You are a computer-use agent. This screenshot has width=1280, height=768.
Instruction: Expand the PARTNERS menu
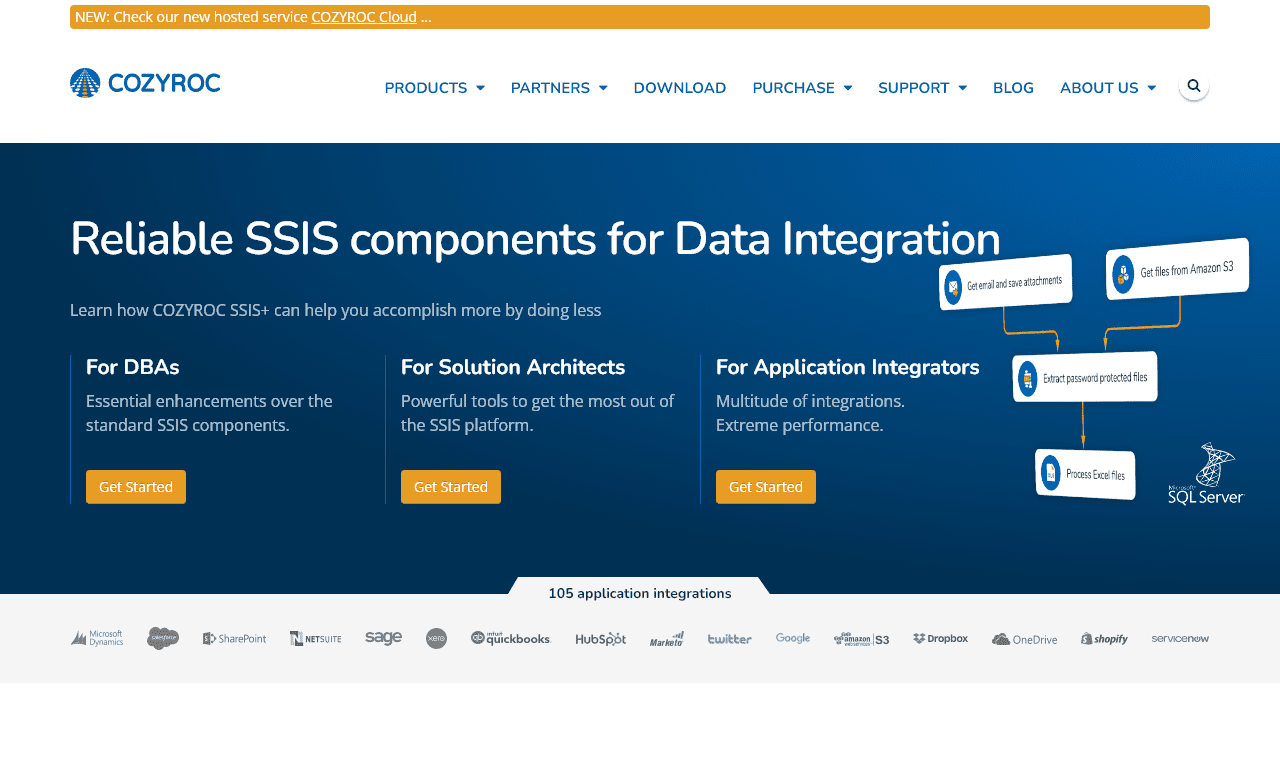click(x=559, y=88)
